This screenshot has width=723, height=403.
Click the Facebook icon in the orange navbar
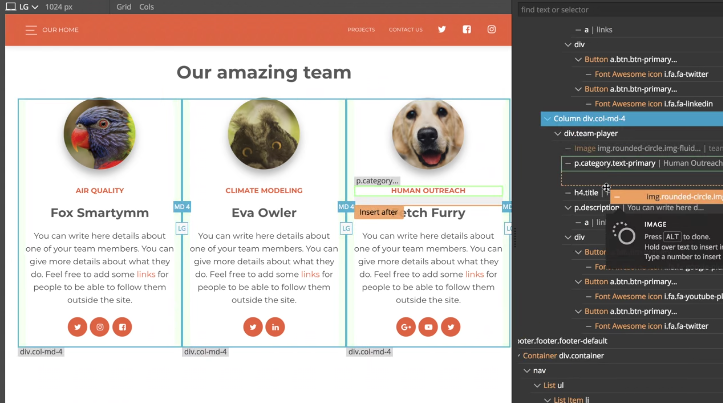(x=467, y=30)
